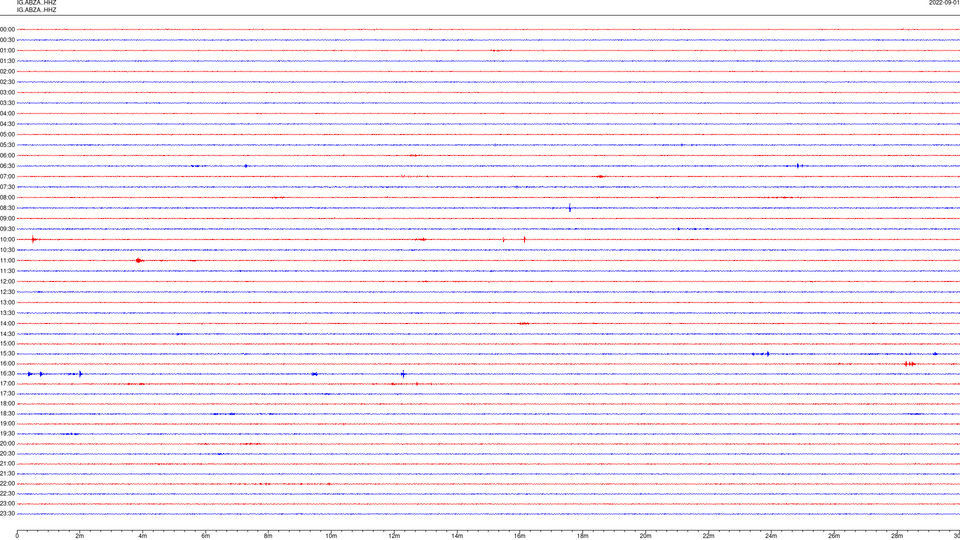Click the 00:00 trace time label
Viewport: 960px width, 540px height.
click(7, 29)
